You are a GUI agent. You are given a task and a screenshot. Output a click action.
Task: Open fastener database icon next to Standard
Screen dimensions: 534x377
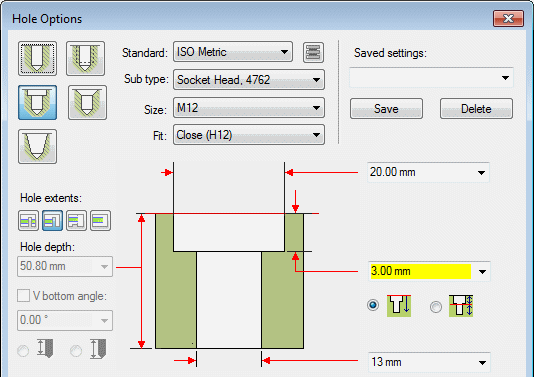click(313, 52)
